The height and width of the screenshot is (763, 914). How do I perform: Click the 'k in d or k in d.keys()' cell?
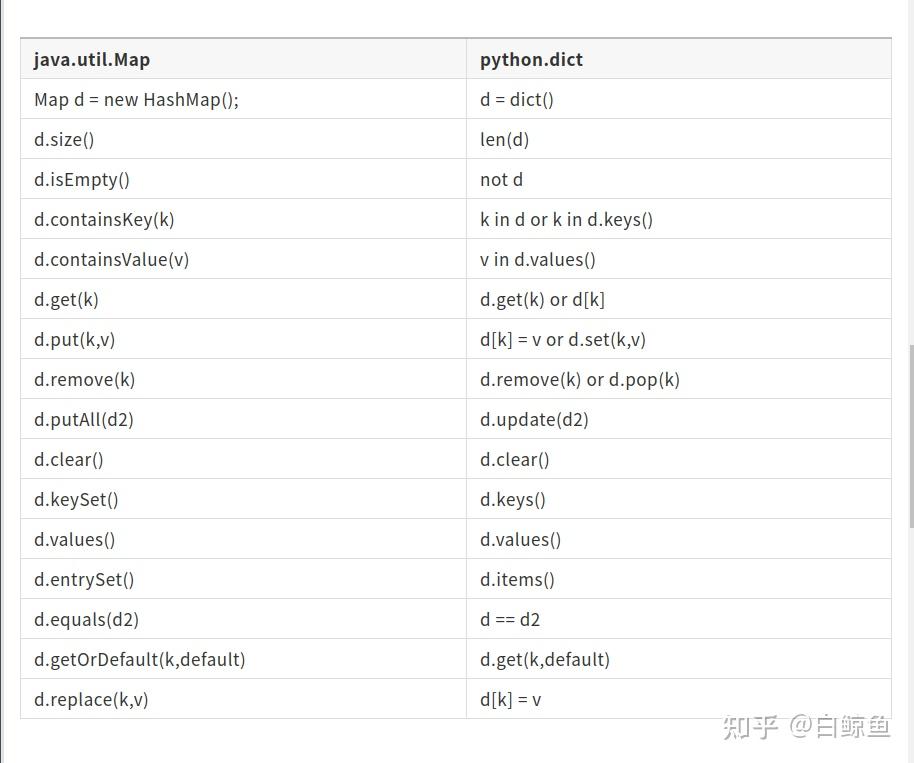[x=679, y=219]
